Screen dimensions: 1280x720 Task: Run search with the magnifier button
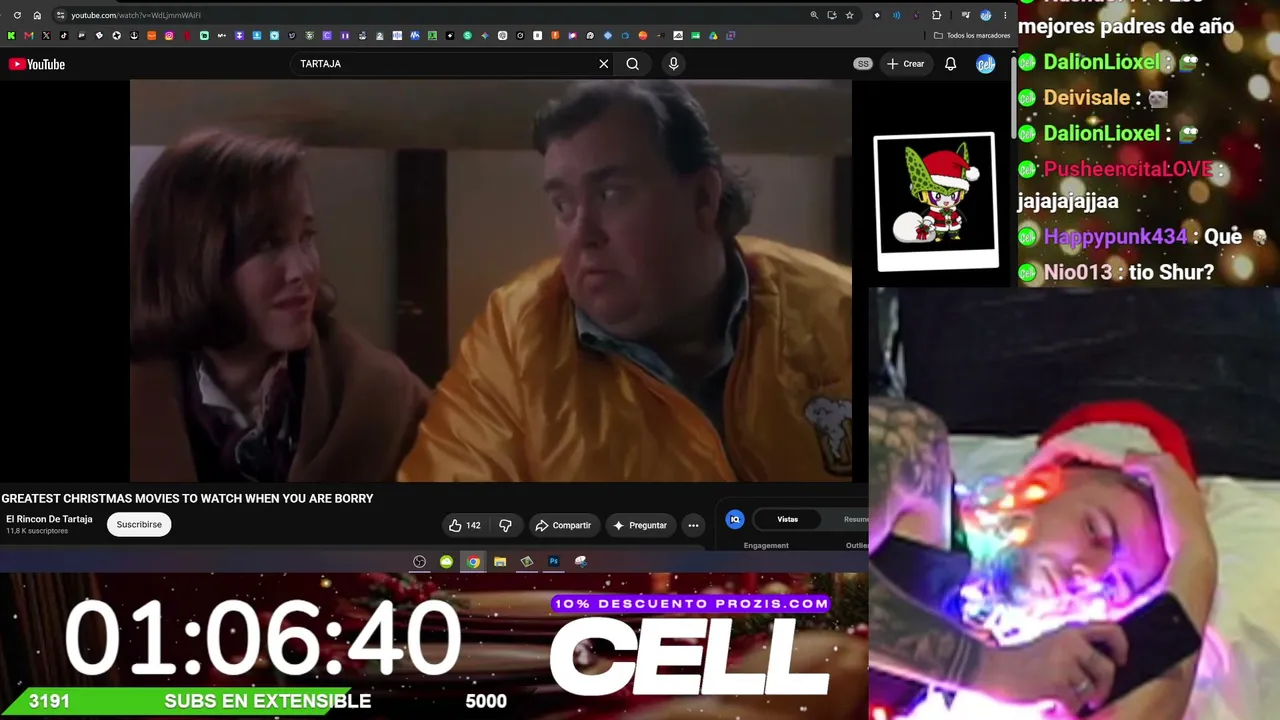(633, 64)
